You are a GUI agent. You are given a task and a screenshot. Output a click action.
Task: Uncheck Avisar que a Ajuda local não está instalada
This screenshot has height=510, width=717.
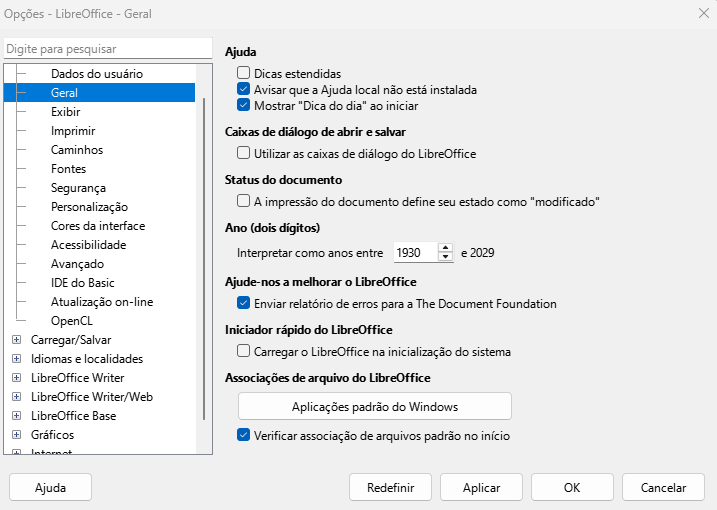tap(243, 89)
